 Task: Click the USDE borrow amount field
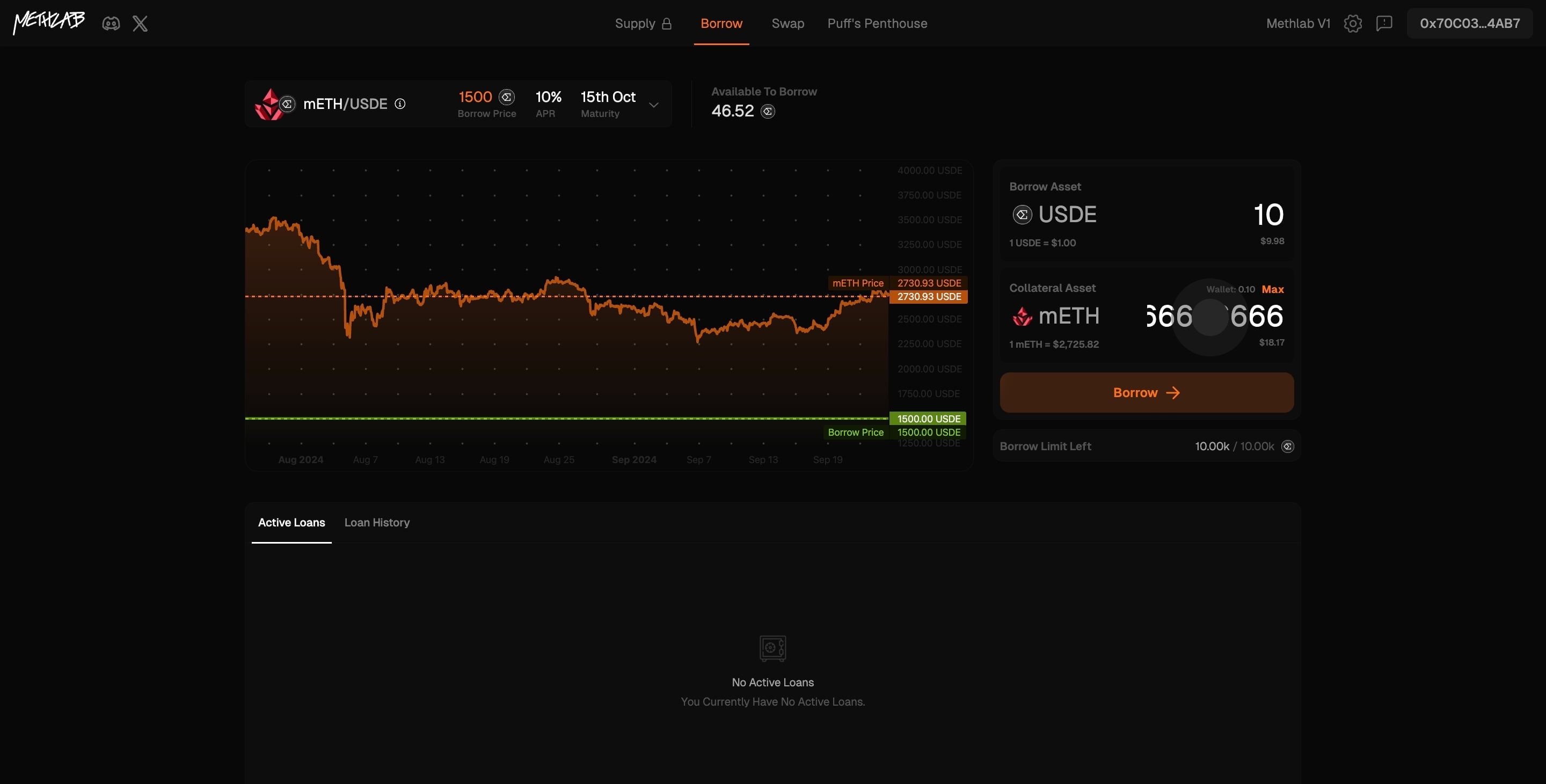tap(1267, 215)
